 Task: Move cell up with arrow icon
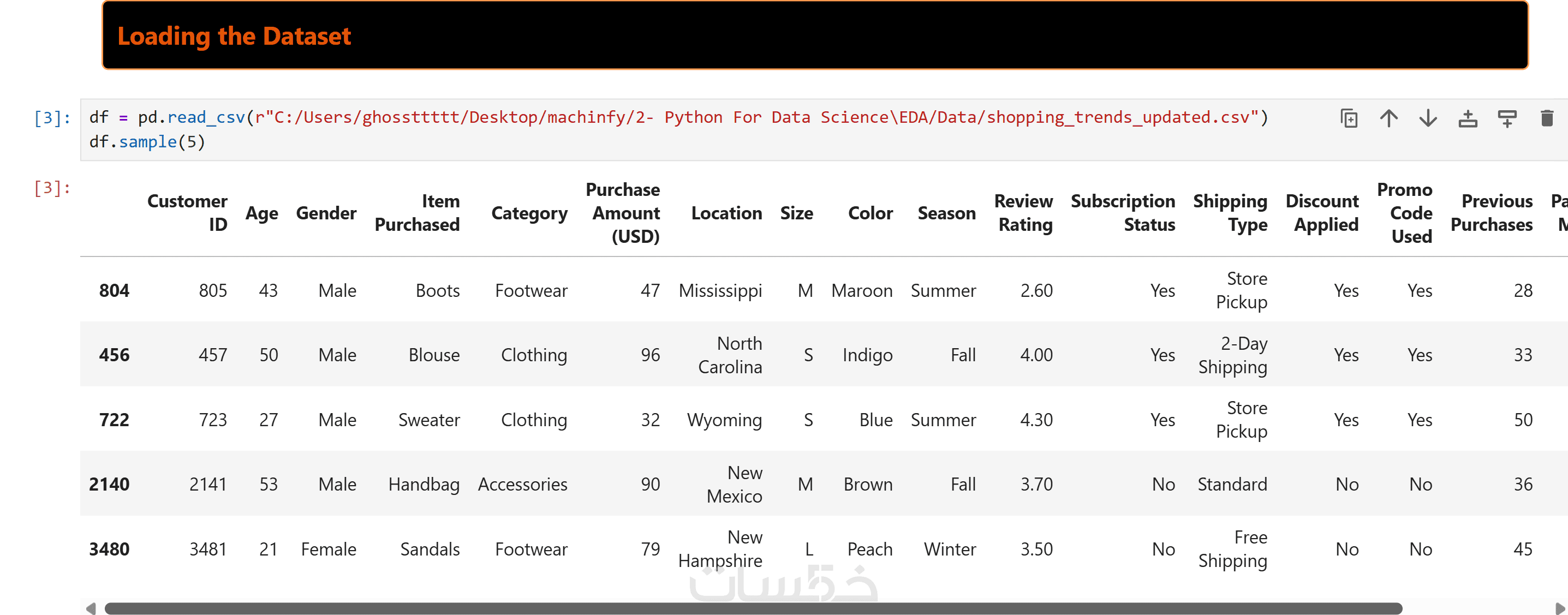(1388, 118)
